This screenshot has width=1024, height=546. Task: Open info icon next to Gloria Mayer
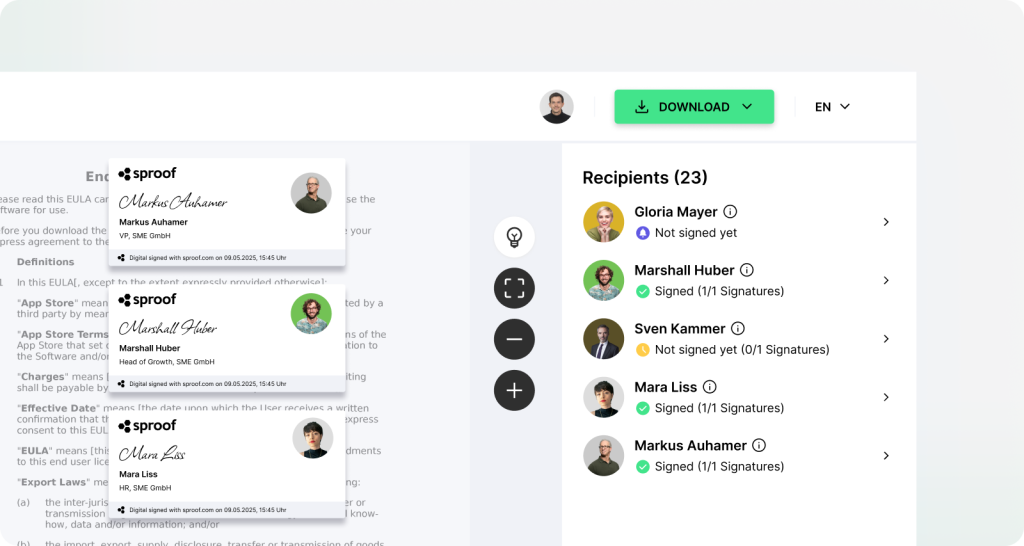point(730,212)
